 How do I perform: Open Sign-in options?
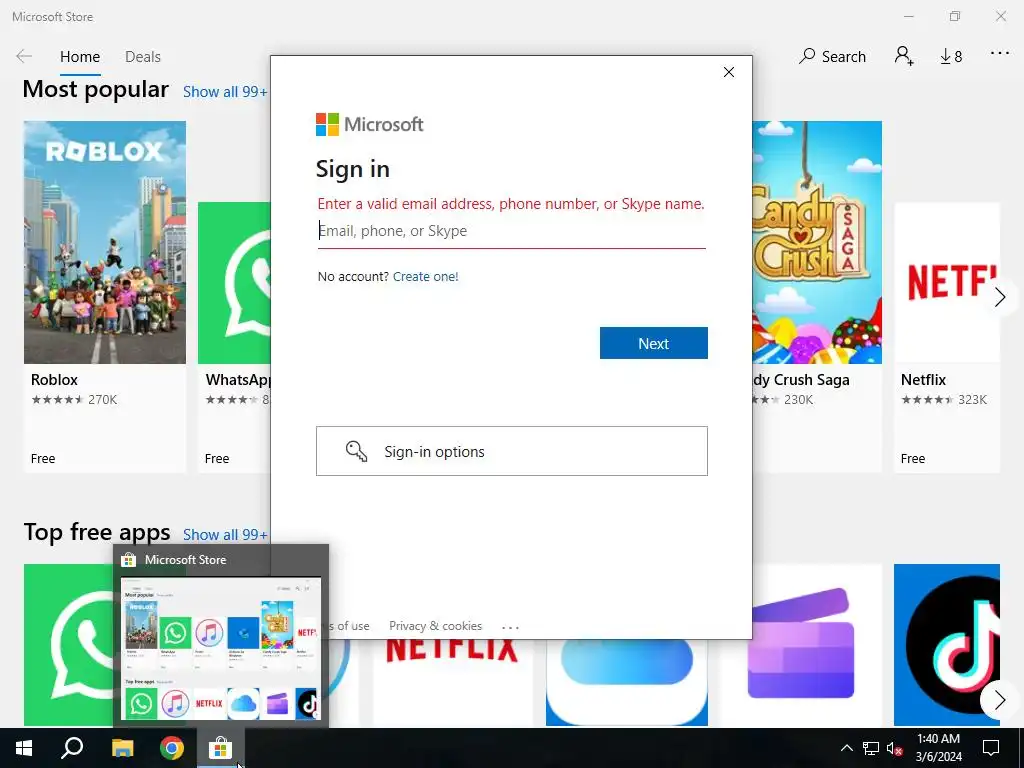[512, 451]
